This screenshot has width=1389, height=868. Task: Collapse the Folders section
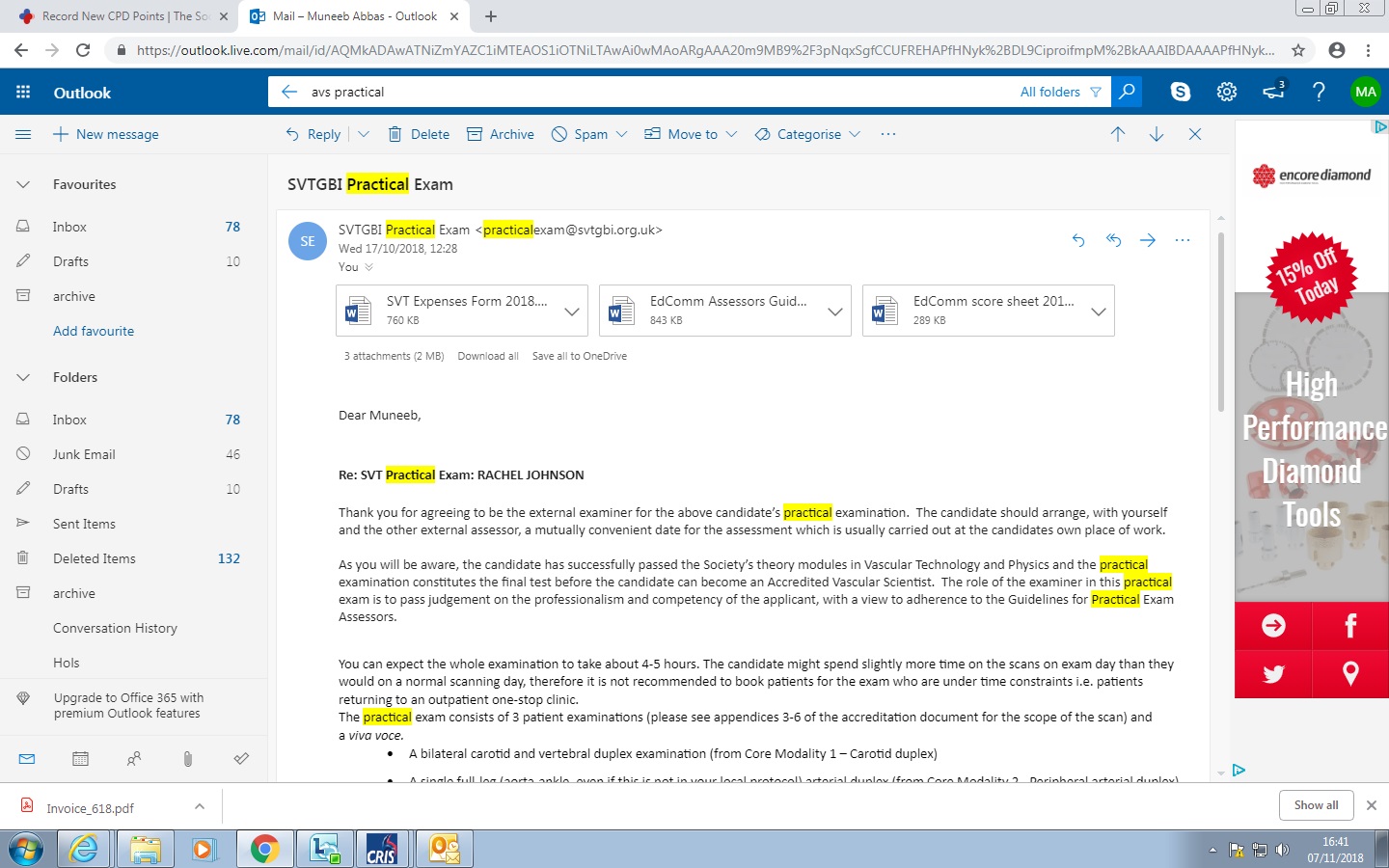(x=23, y=377)
